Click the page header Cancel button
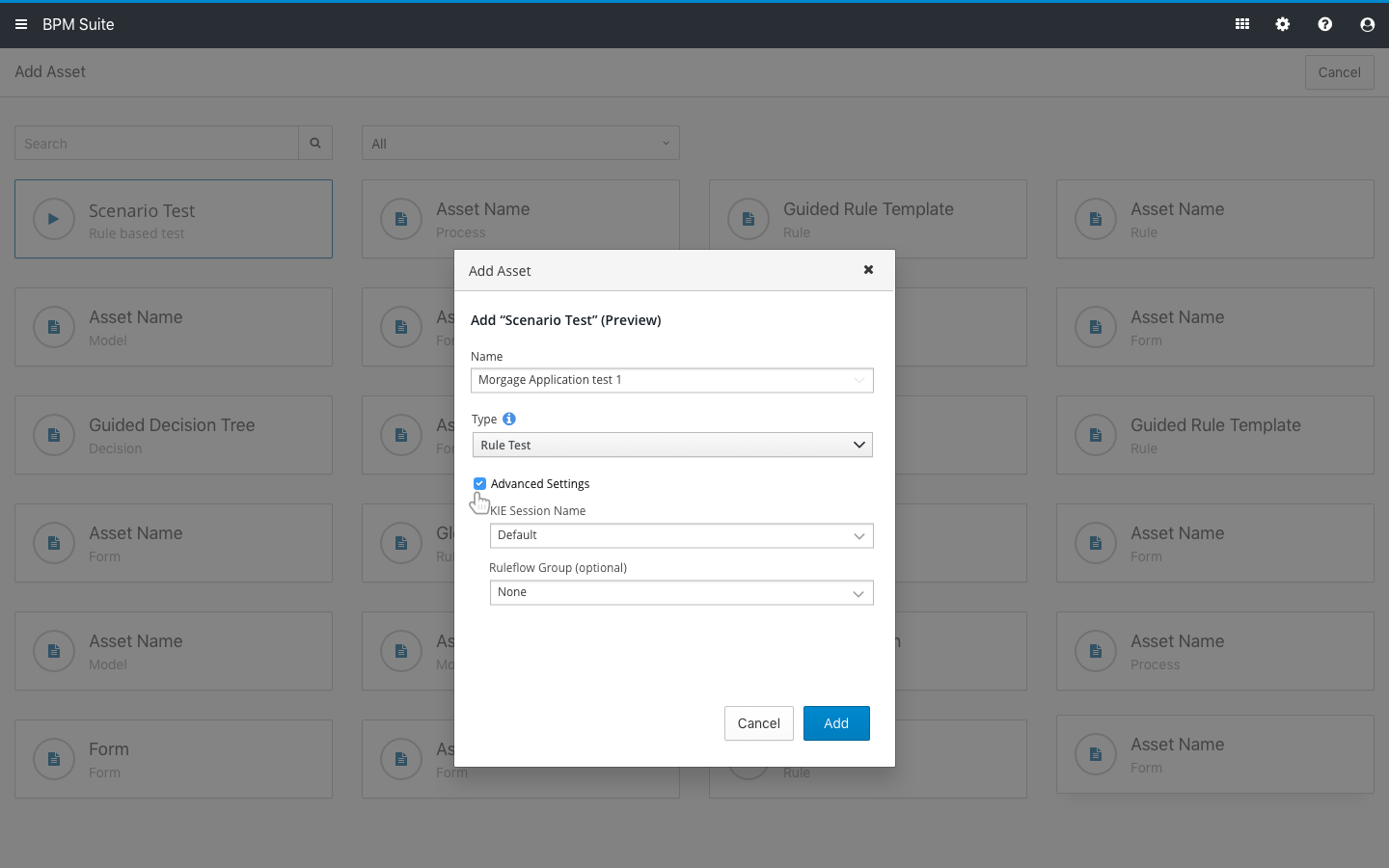This screenshot has width=1389, height=868. (1339, 72)
